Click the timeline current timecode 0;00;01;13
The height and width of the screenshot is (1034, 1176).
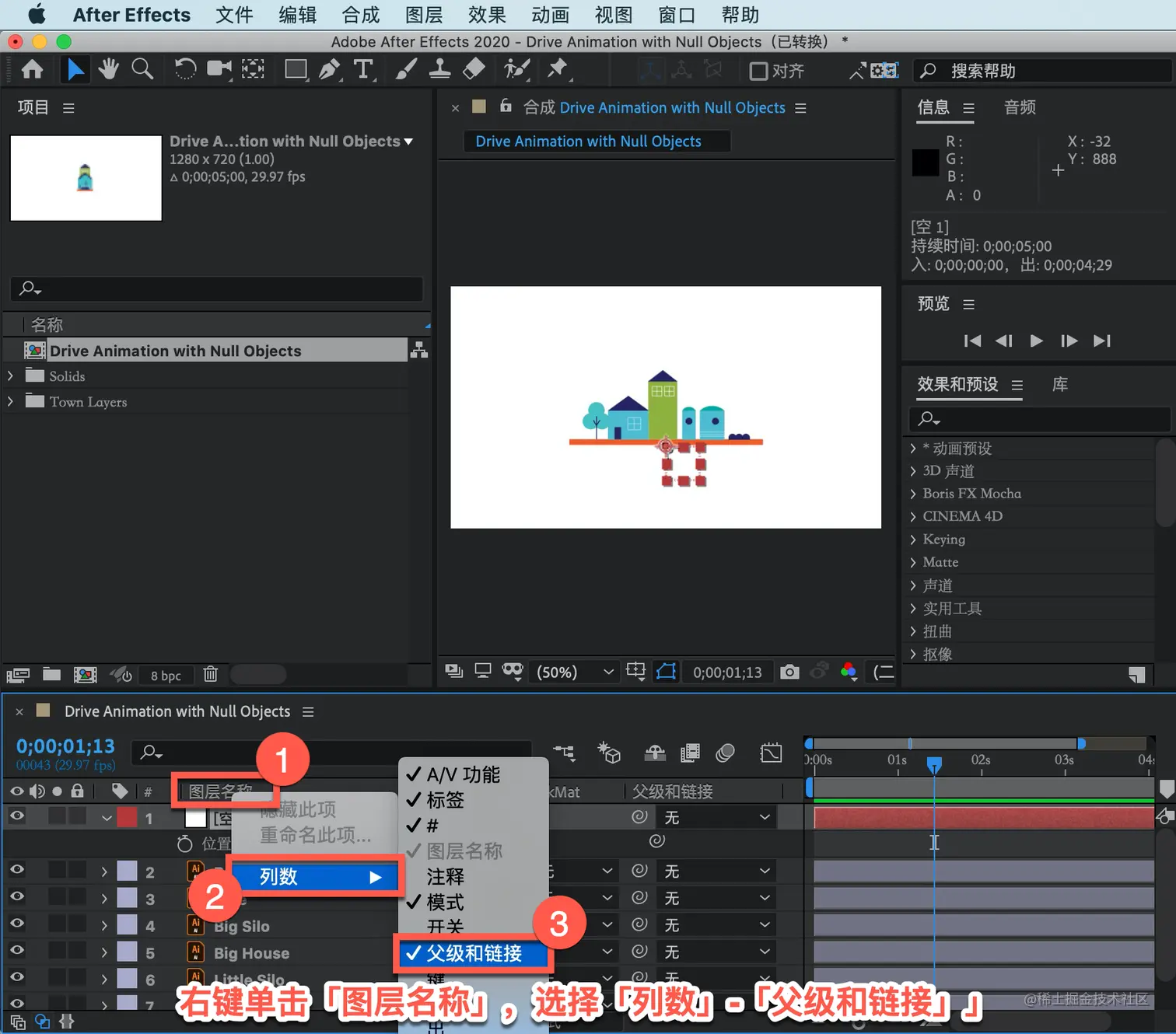(65, 746)
